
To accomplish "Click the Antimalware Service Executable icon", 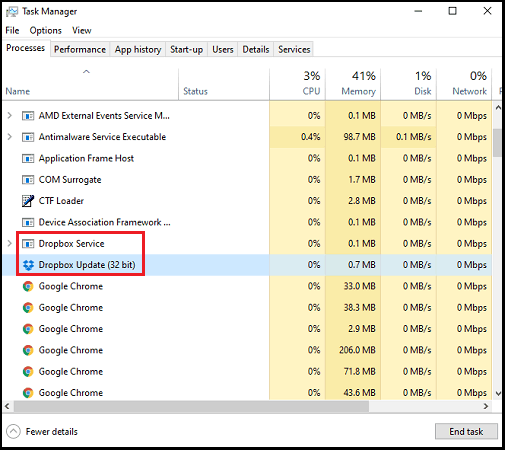I will pyautogui.click(x=28, y=137).
